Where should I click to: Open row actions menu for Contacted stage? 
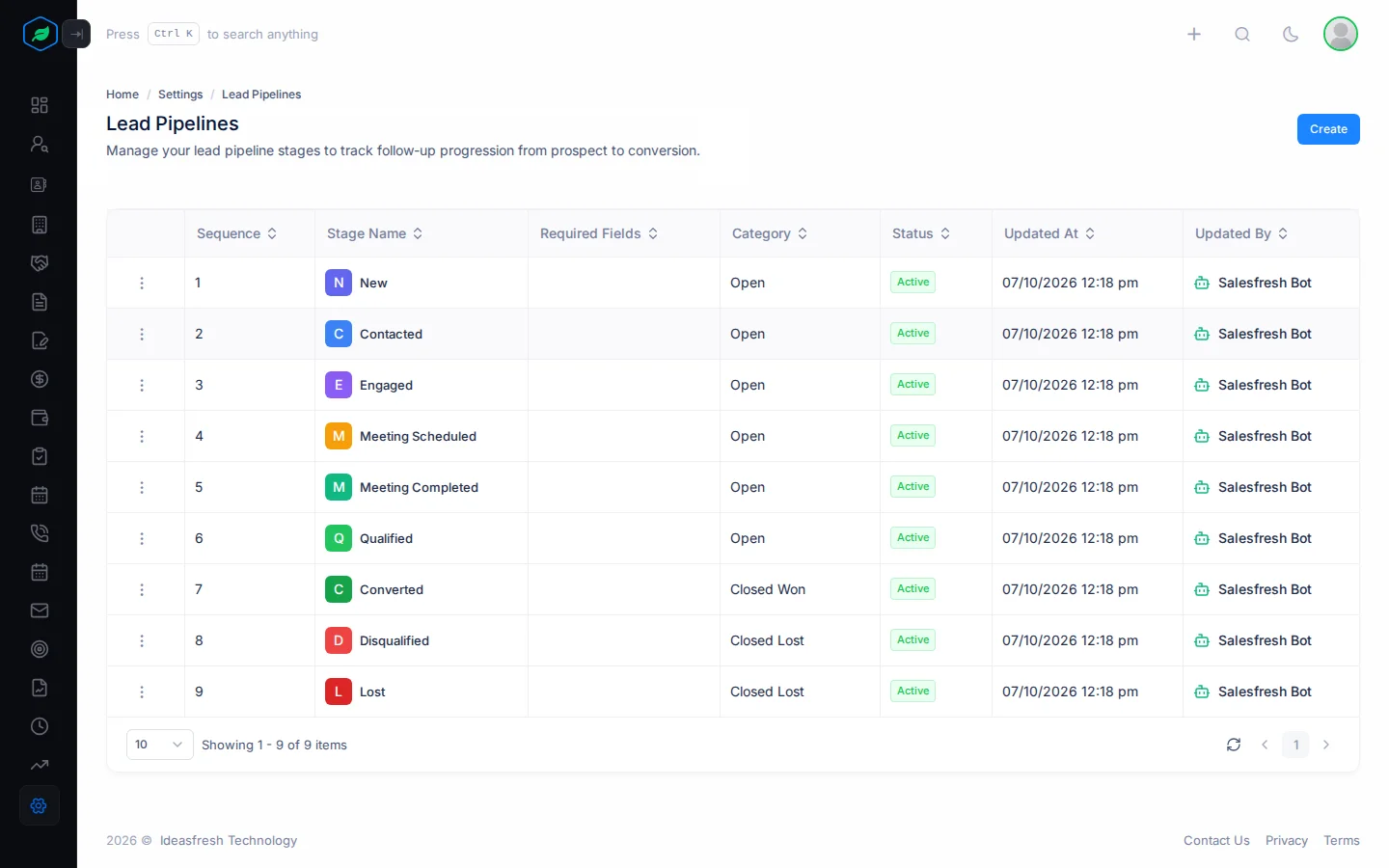(x=142, y=334)
